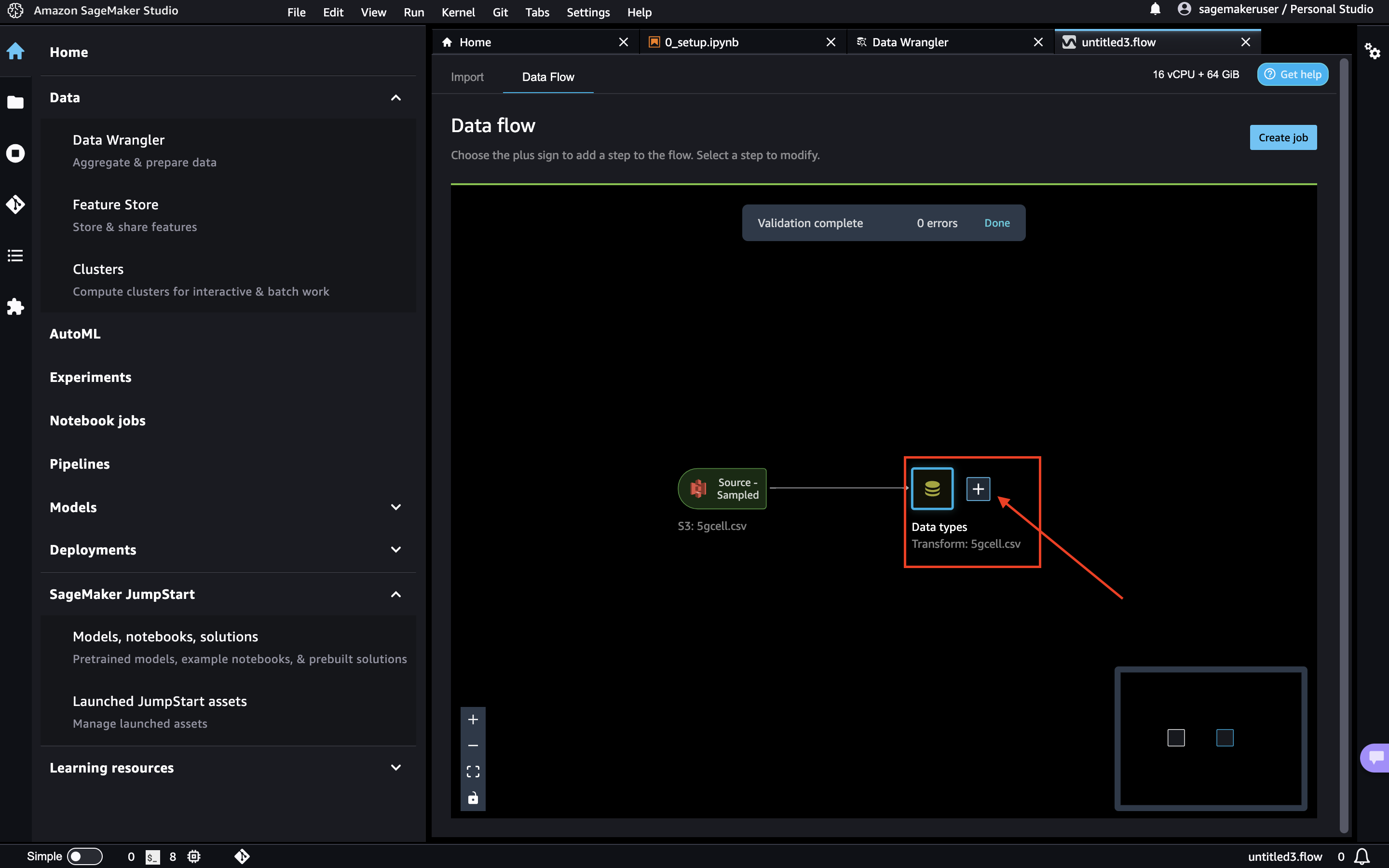
Task: Fit the flow view to screen
Action: (x=473, y=772)
